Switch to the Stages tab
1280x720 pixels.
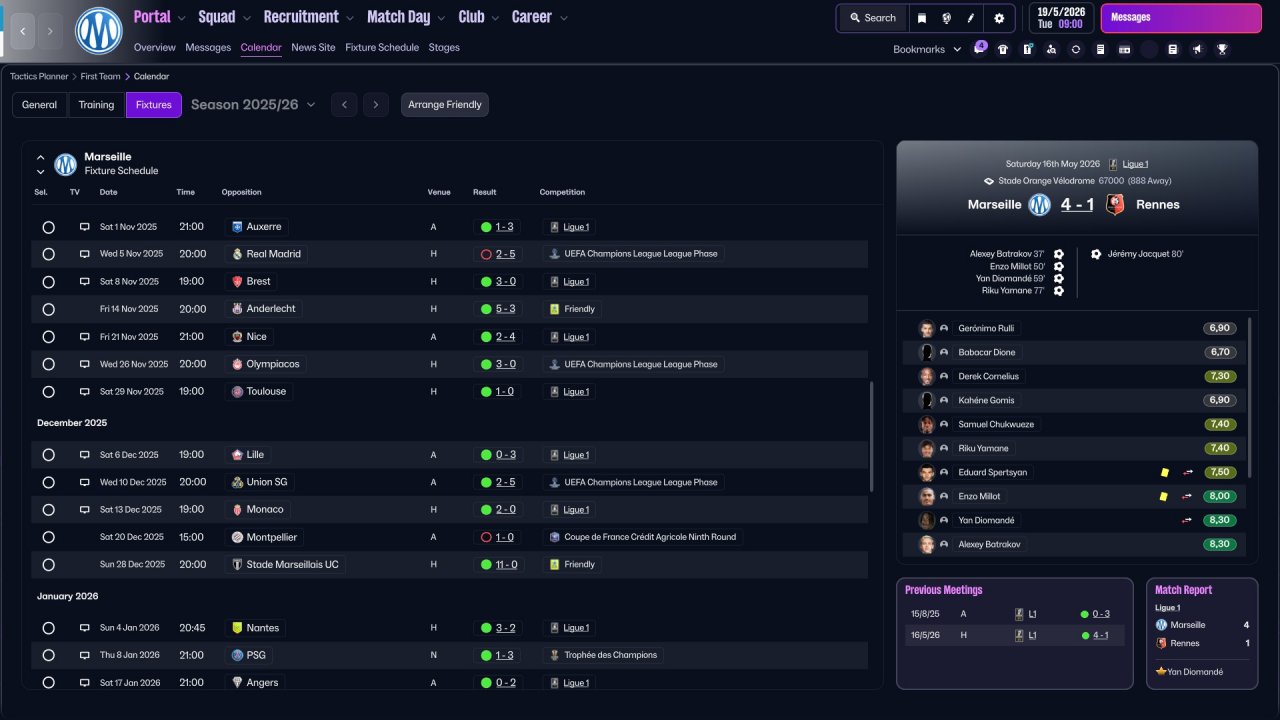(x=444, y=47)
